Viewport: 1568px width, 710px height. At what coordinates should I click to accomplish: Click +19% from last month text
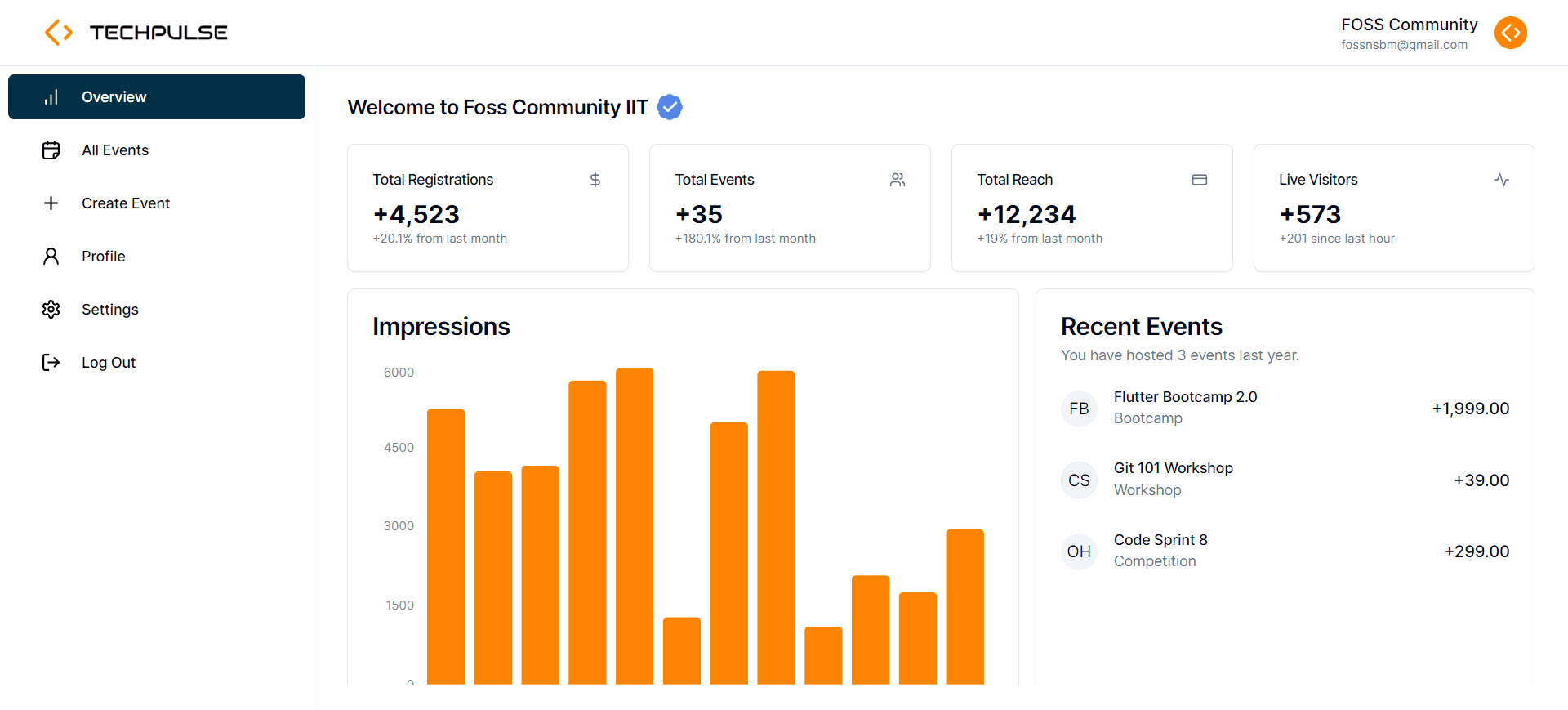(x=1040, y=239)
